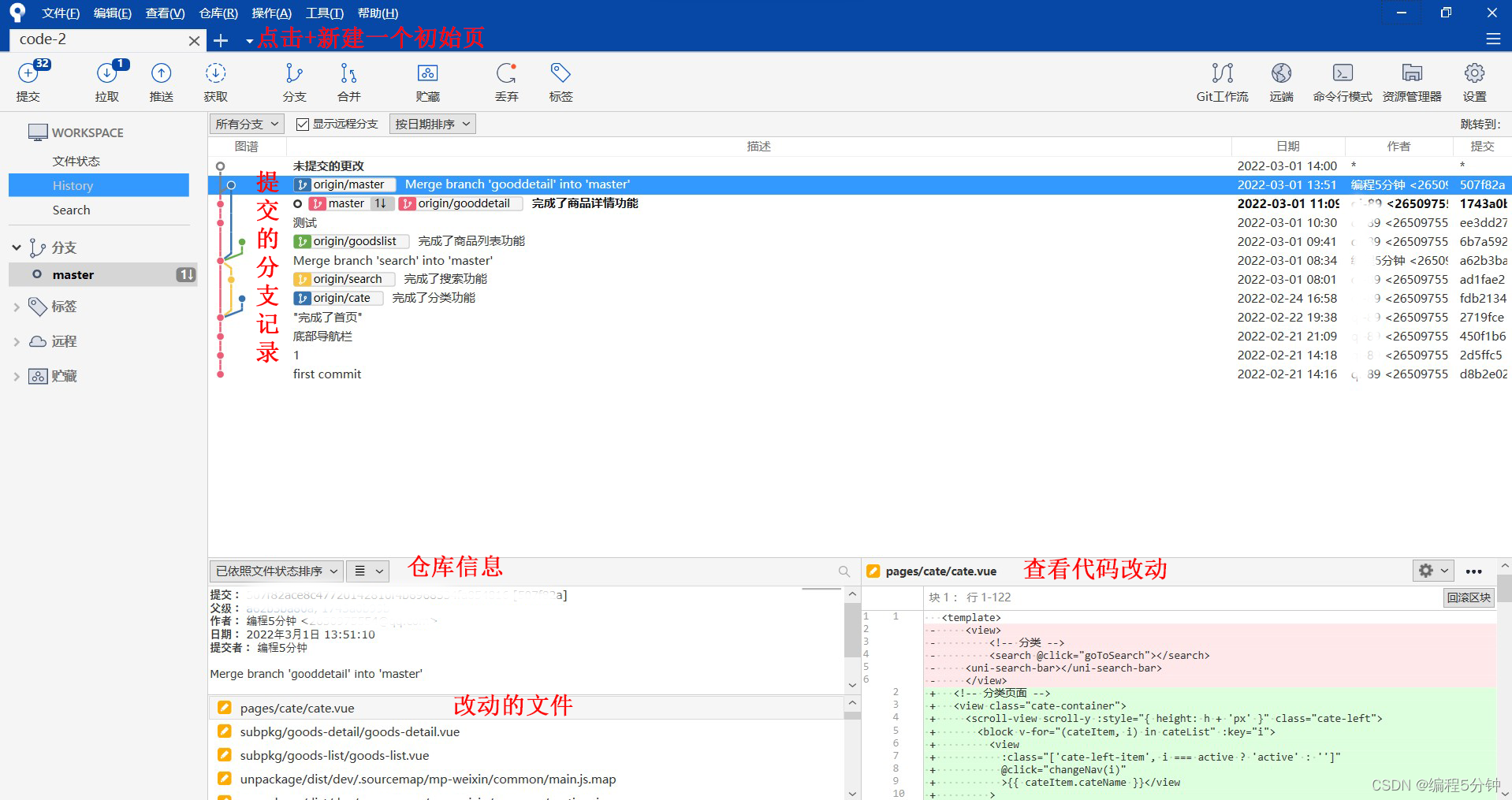Expand the 标签 section in sidebar
Screen dimensions: 1512x800
[17, 307]
